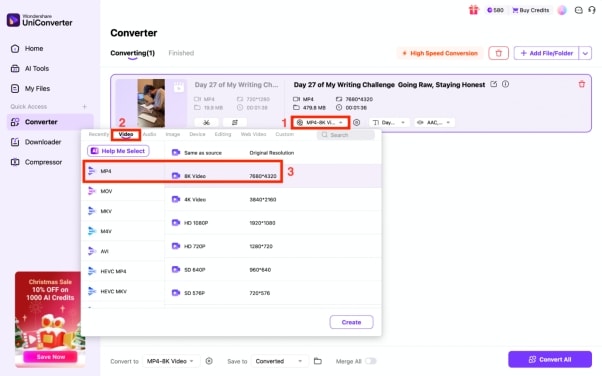
Task: Click the format Search field
Action: pos(346,135)
